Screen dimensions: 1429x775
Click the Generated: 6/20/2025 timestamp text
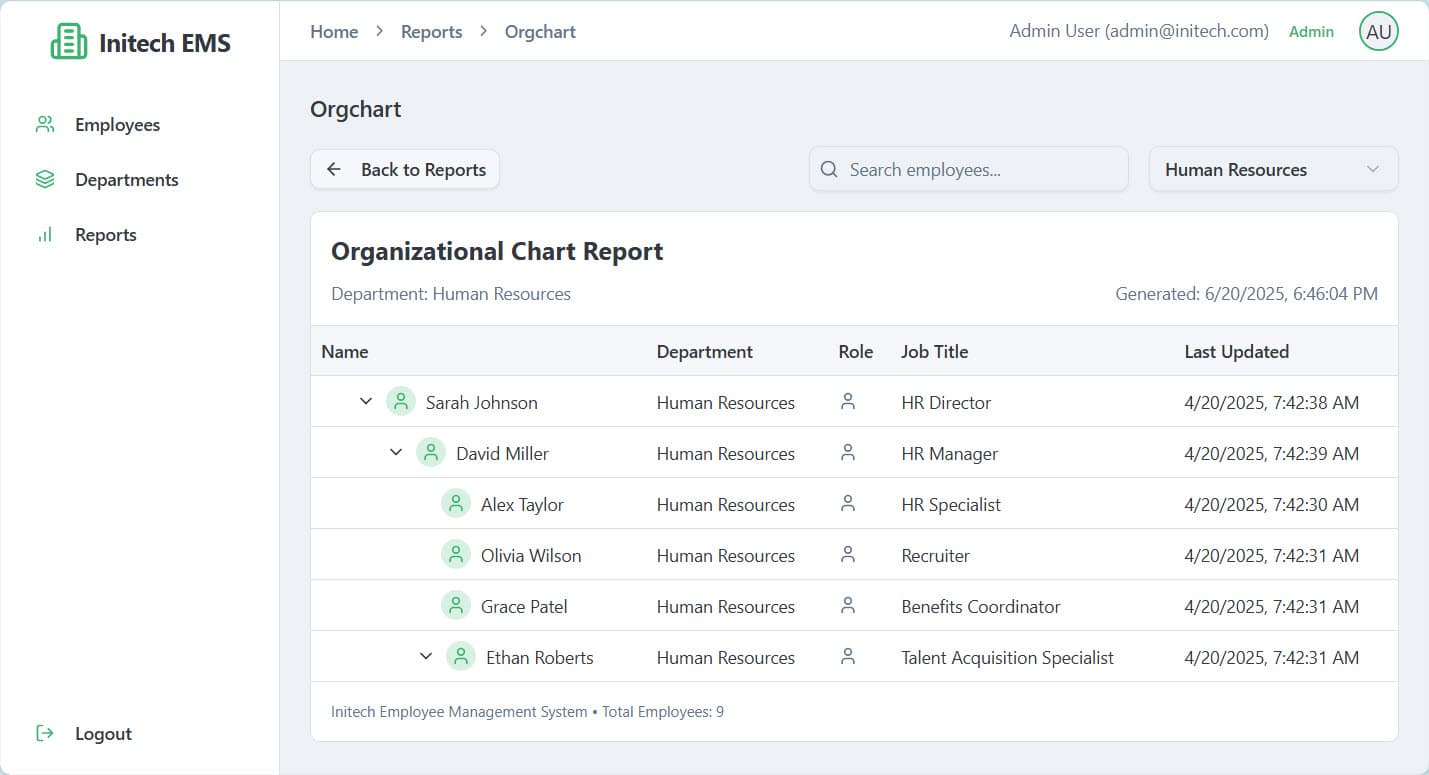[1246, 294]
